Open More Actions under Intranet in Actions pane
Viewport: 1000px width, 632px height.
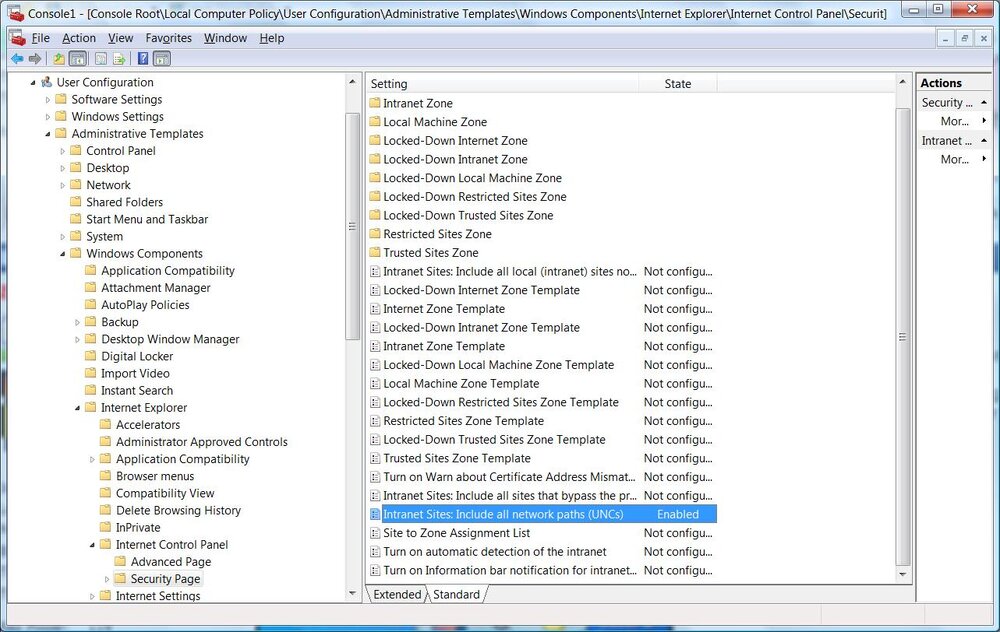954,159
